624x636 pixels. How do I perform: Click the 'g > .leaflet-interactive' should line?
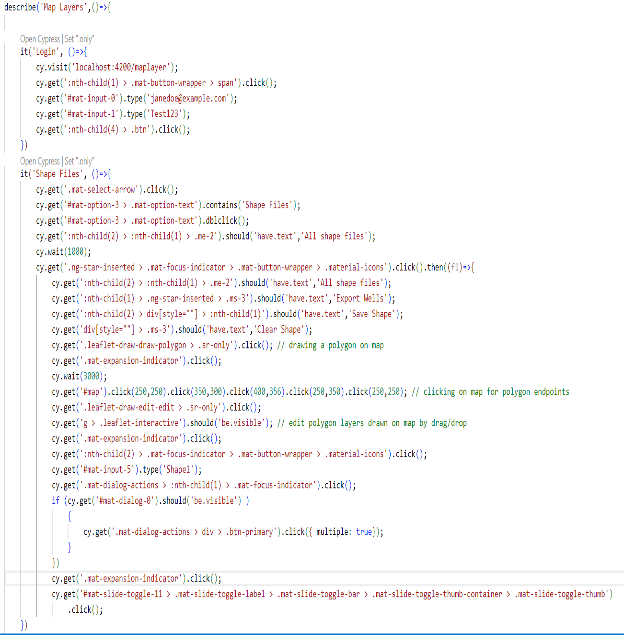162,423
